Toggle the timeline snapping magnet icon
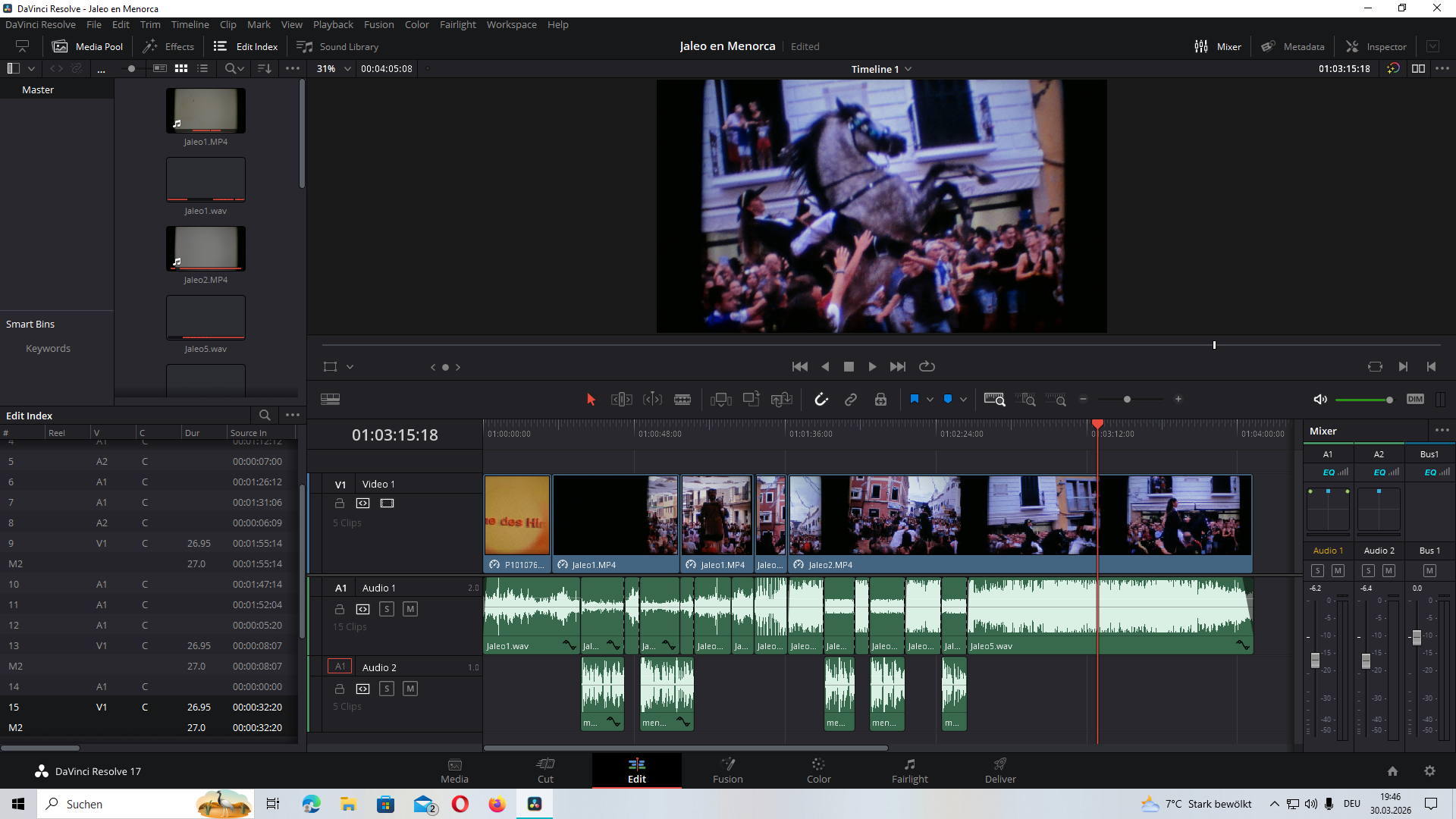Image resolution: width=1456 pixels, height=819 pixels. pos(821,400)
